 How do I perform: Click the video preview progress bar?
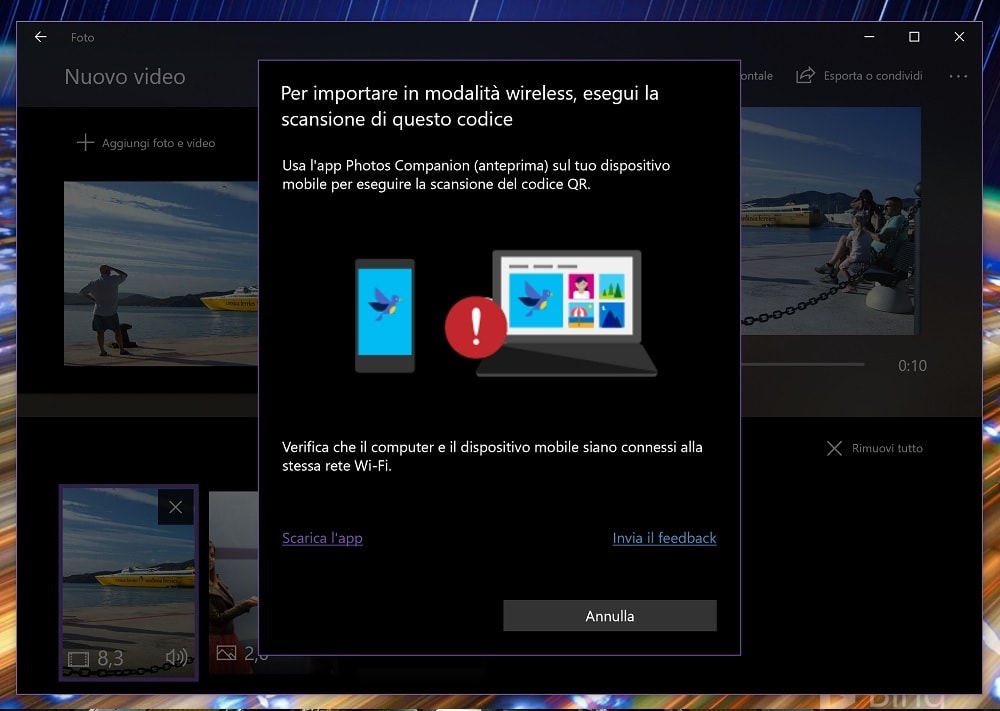[802, 365]
